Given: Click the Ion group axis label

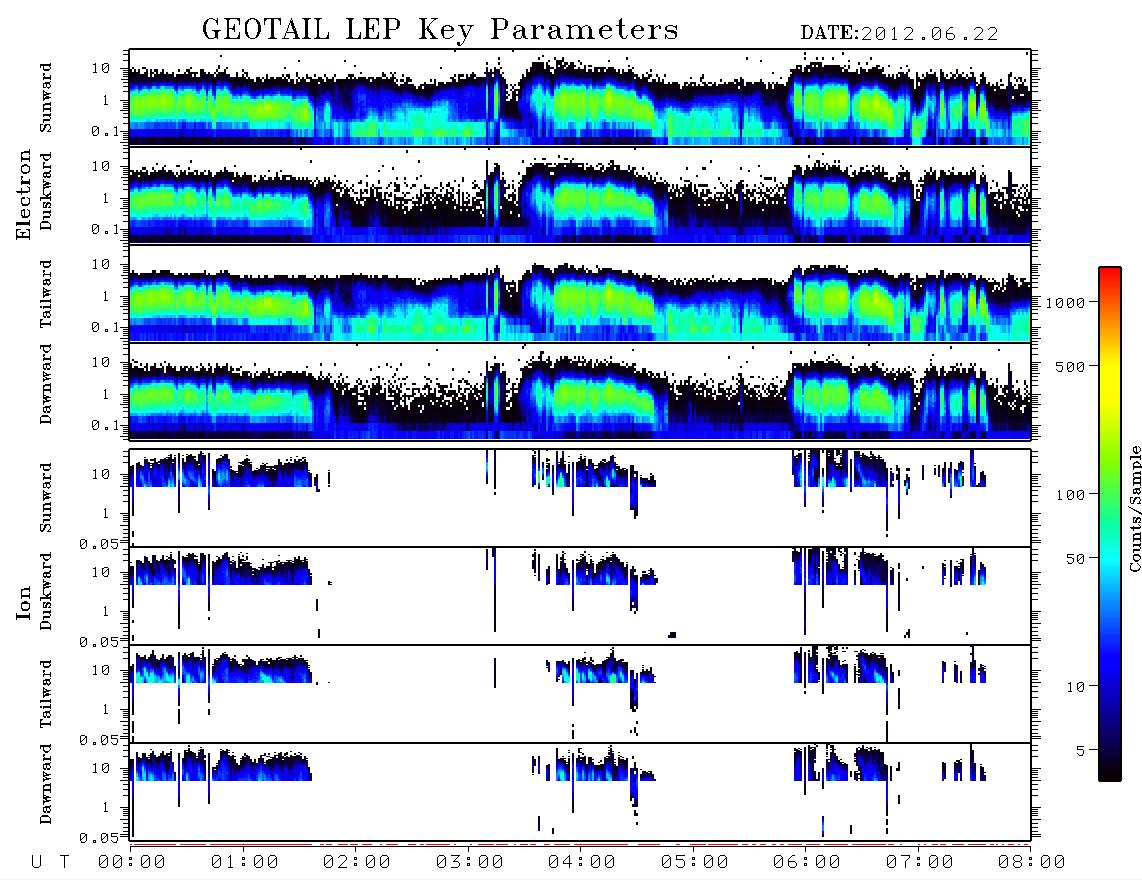Looking at the screenshot, I should (x=23, y=603).
